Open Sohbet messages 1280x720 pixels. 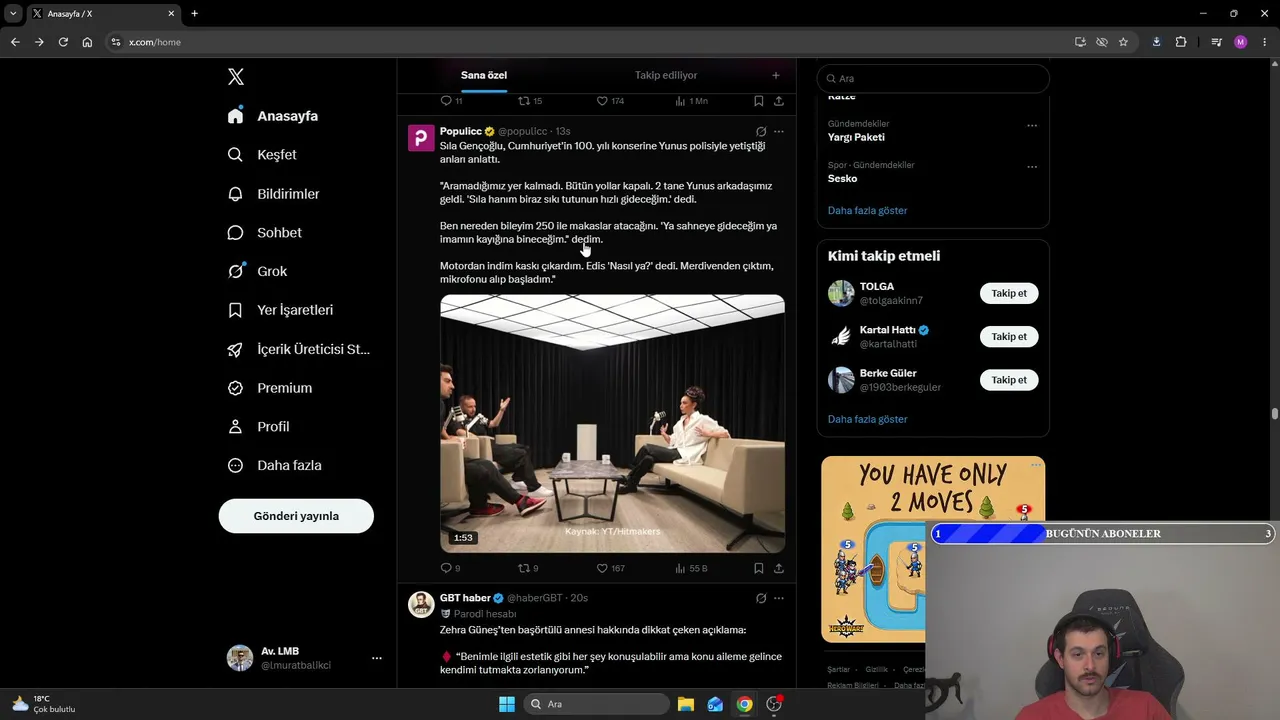tap(264, 233)
